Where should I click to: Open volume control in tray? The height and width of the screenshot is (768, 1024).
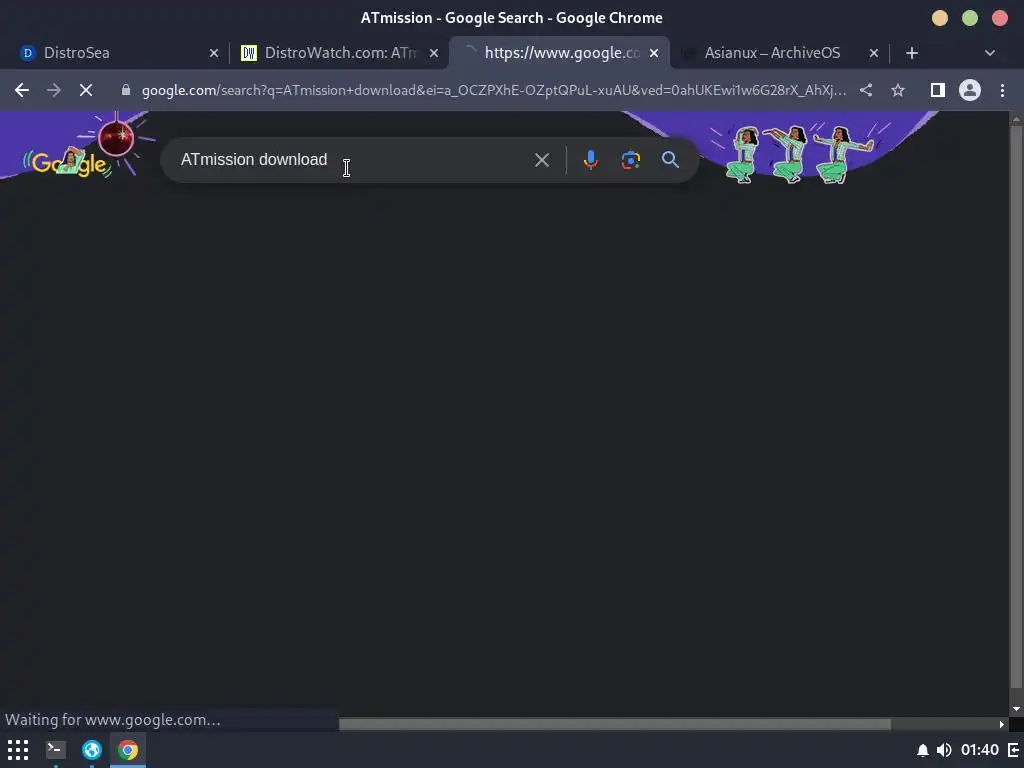[x=944, y=750]
